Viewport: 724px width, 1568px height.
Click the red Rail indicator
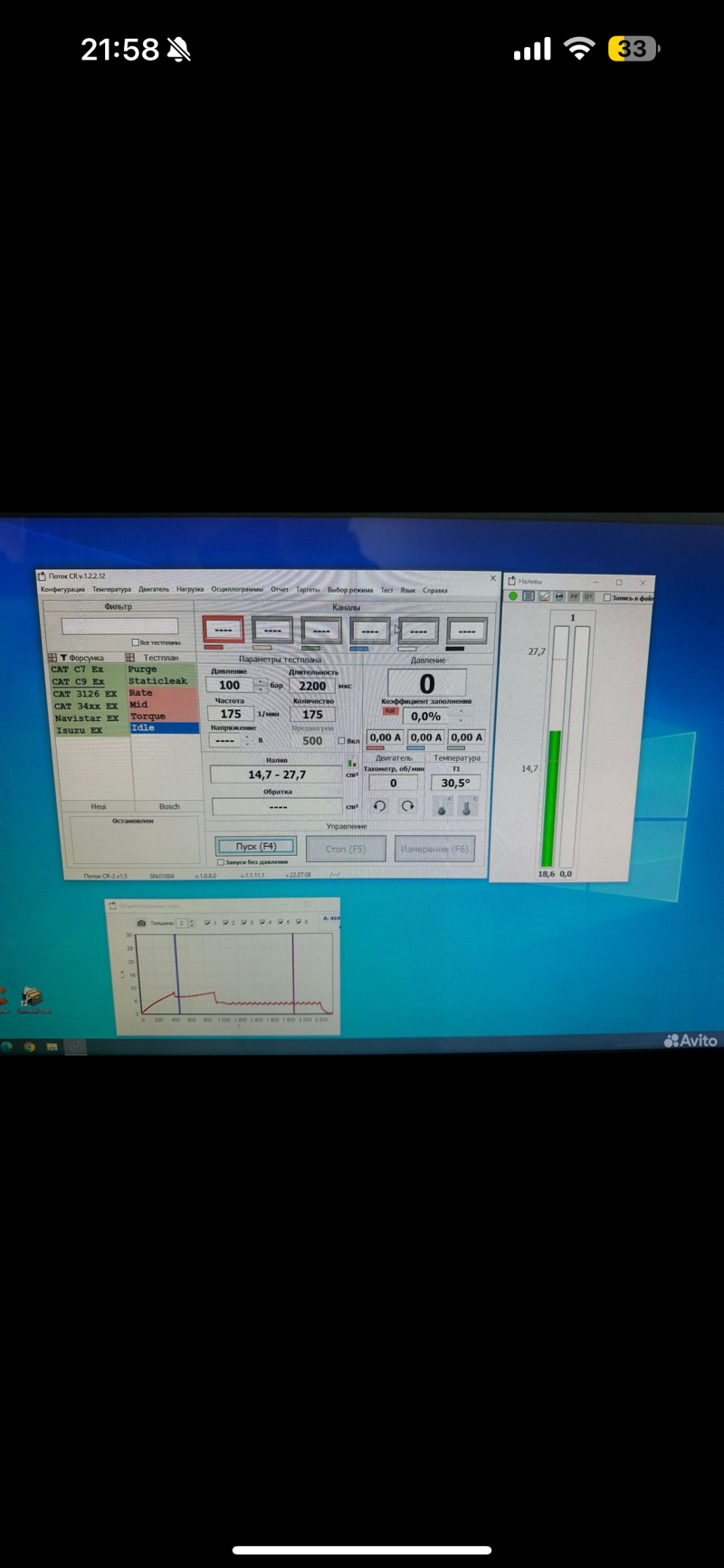[390, 712]
